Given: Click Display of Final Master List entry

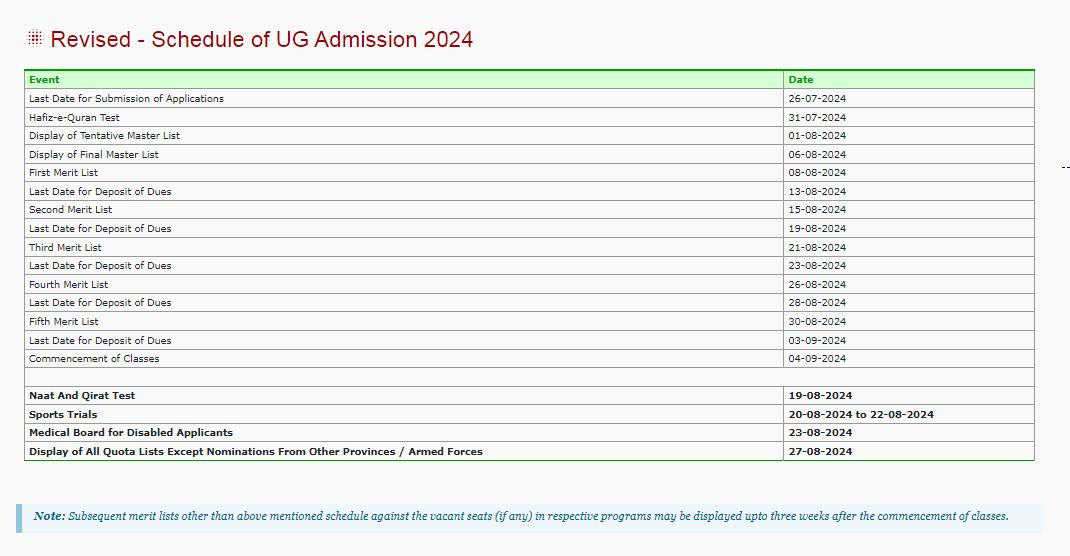Looking at the screenshot, I should (93, 154).
